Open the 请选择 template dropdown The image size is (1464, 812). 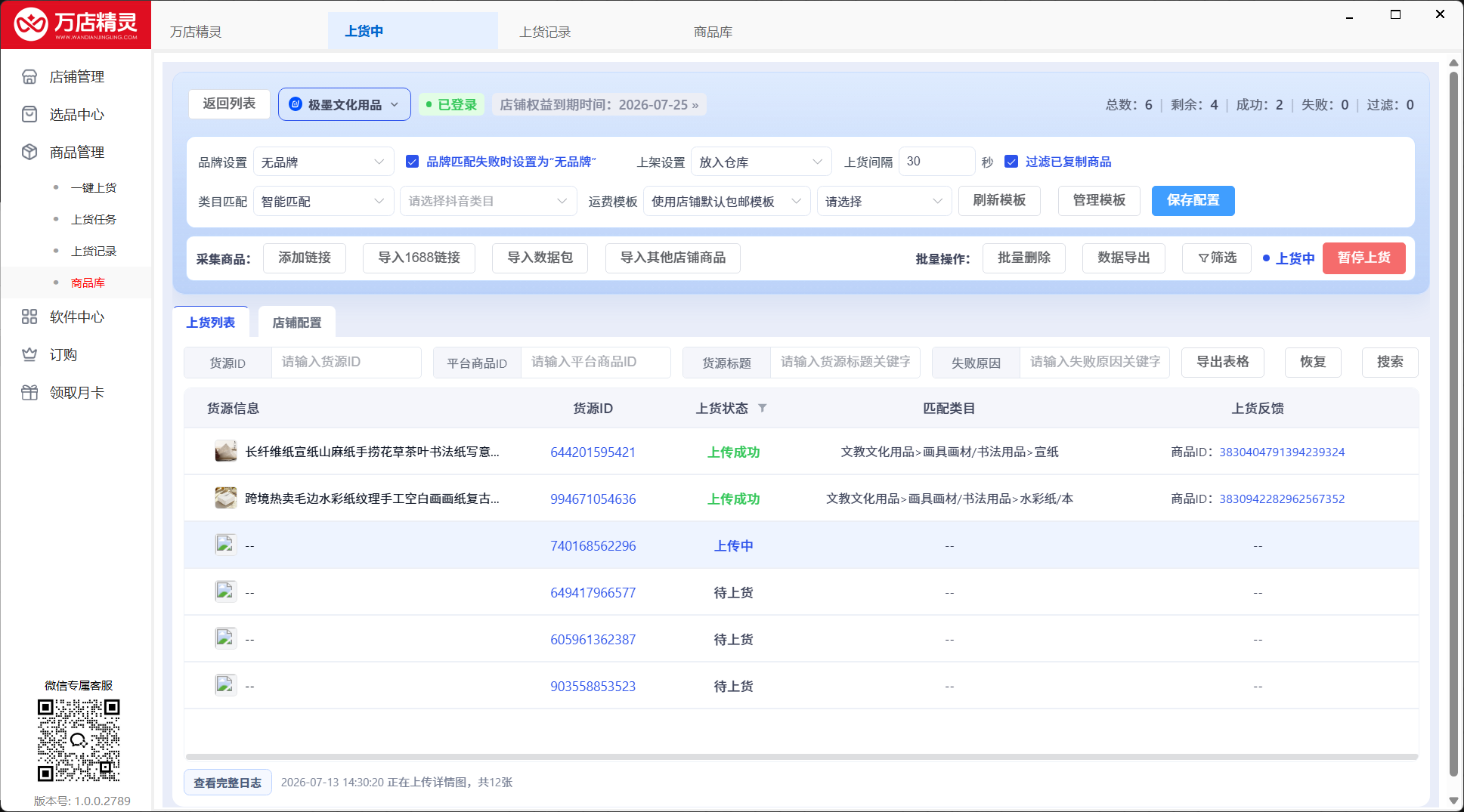pos(884,201)
